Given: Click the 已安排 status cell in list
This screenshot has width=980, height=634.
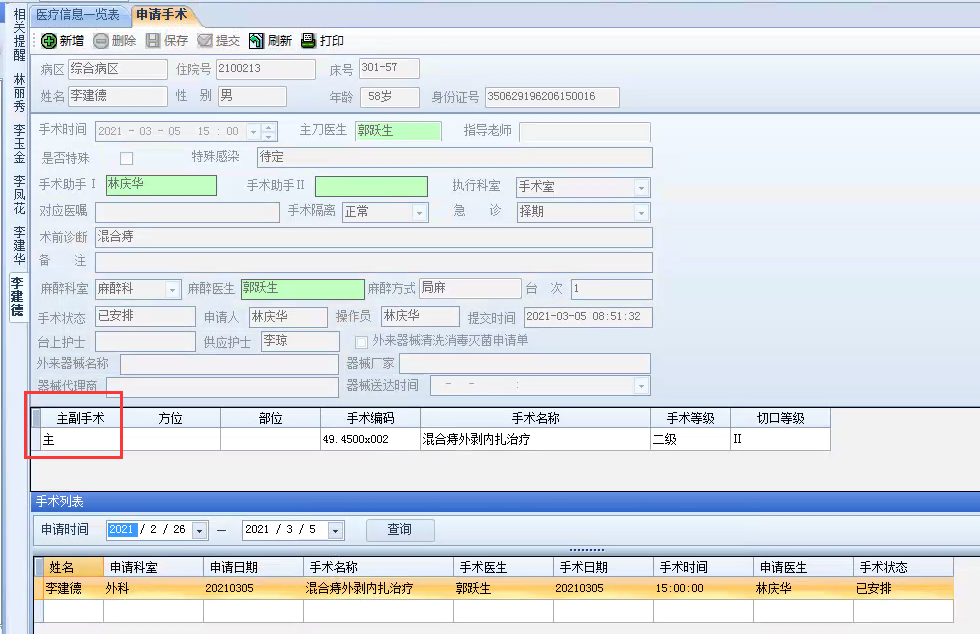Looking at the screenshot, I should click(903, 588).
